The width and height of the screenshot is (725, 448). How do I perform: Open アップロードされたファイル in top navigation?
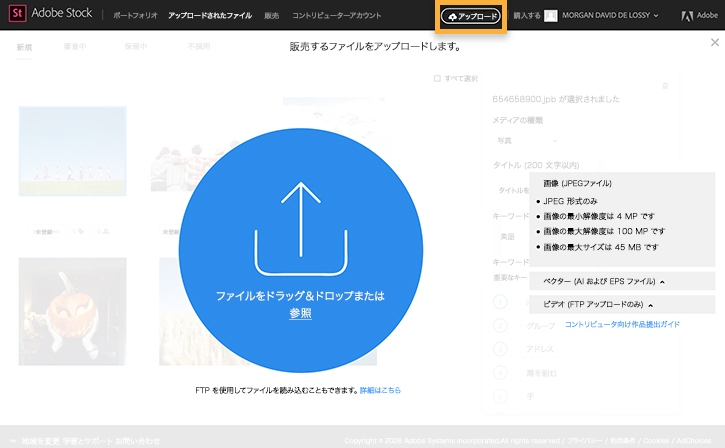pyautogui.click(x=210, y=16)
